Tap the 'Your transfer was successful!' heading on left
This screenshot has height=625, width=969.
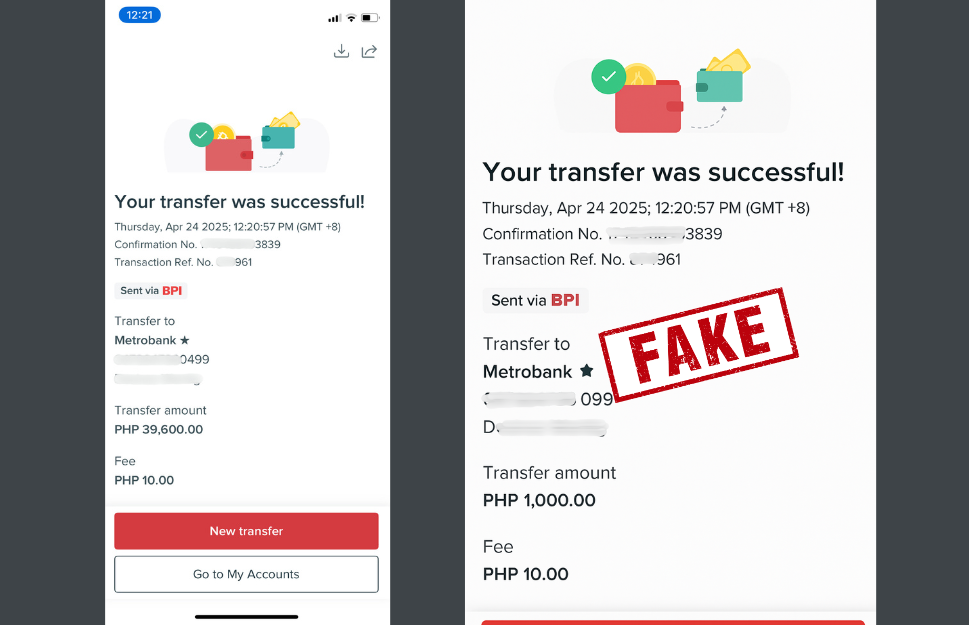[240, 202]
